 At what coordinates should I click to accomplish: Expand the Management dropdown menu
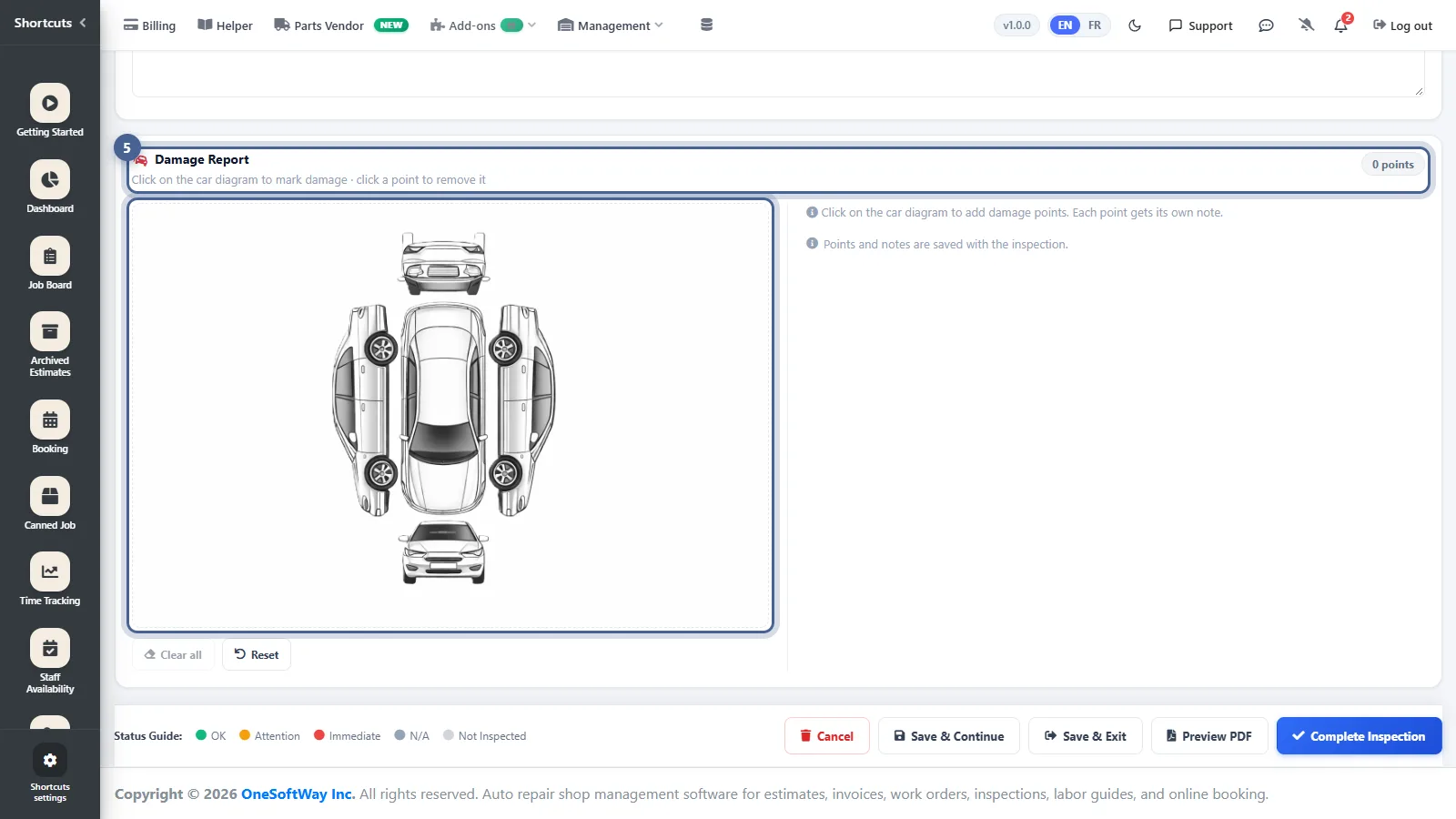click(611, 25)
